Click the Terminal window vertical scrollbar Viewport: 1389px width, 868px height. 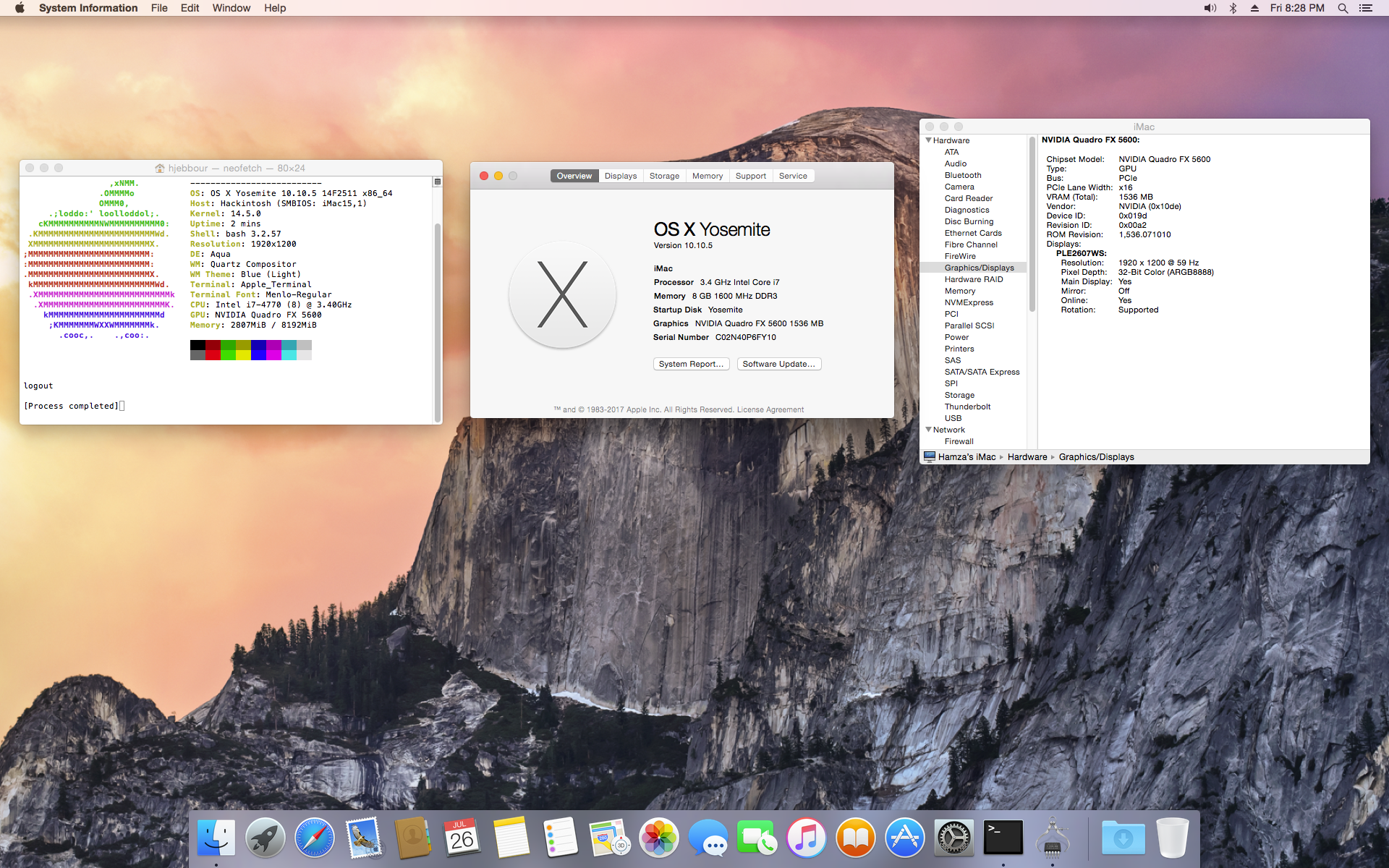[437, 321]
